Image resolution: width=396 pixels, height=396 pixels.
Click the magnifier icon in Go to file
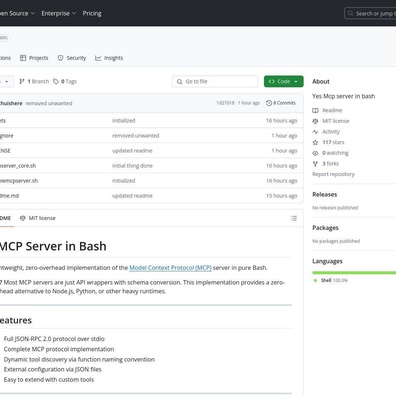click(x=180, y=82)
